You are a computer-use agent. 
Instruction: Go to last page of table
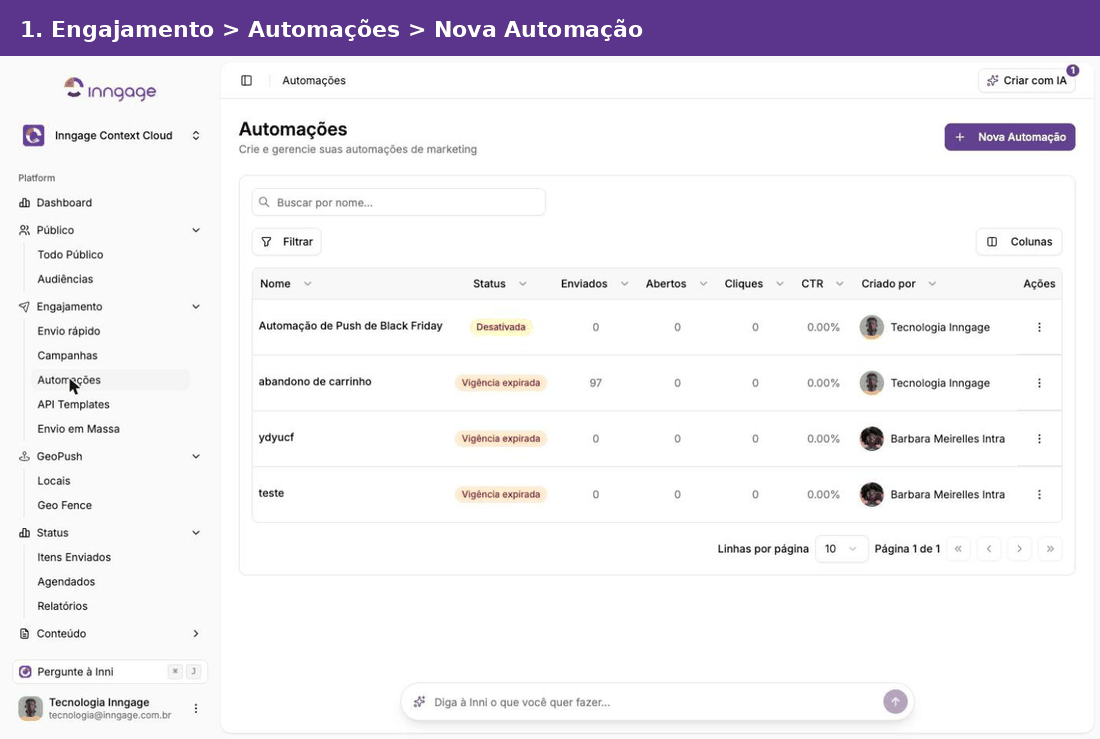[1050, 549]
